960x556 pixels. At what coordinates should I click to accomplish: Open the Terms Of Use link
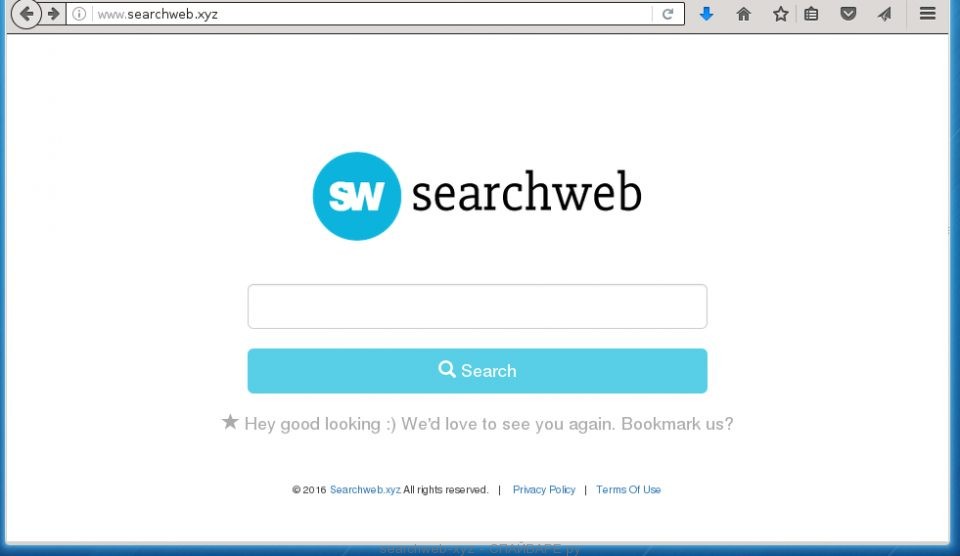click(628, 489)
